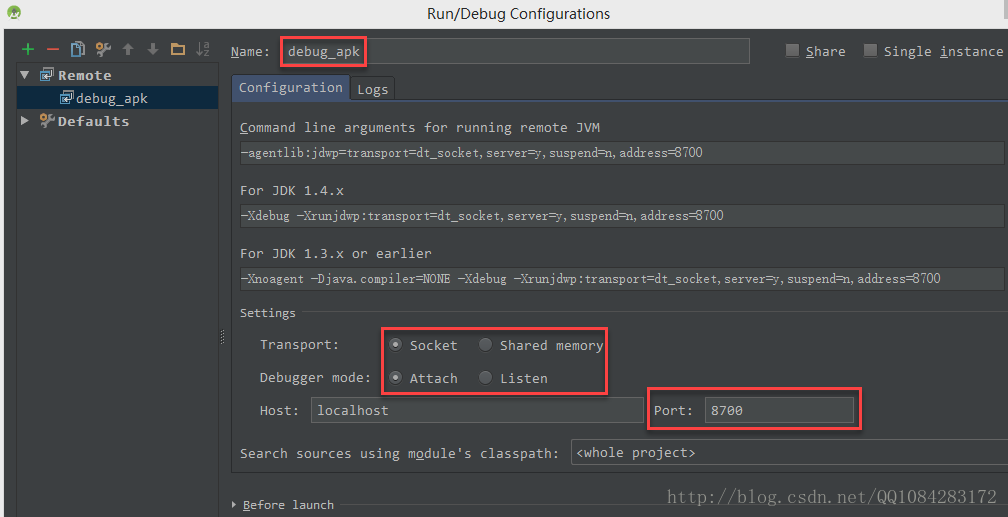Click the Host field with localhost

[477, 410]
